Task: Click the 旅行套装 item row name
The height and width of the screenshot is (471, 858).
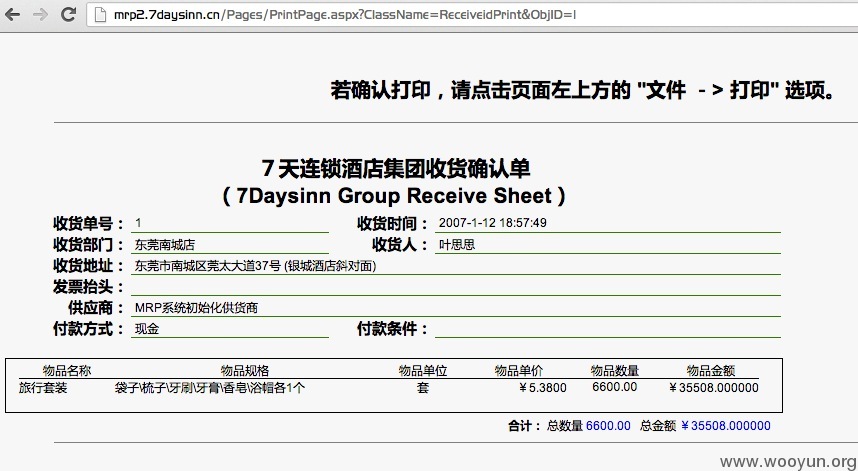Action: click(x=43, y=388)
